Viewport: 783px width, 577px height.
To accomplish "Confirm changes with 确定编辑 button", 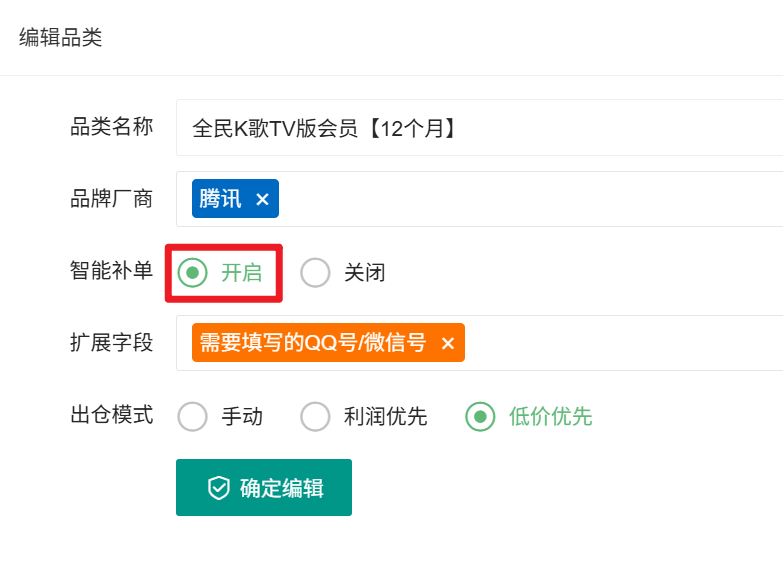I will pyautogui.click(x=264, y=488).
